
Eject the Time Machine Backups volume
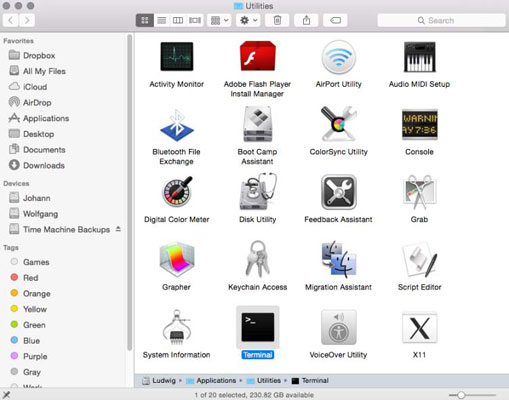tap(118, 229)
